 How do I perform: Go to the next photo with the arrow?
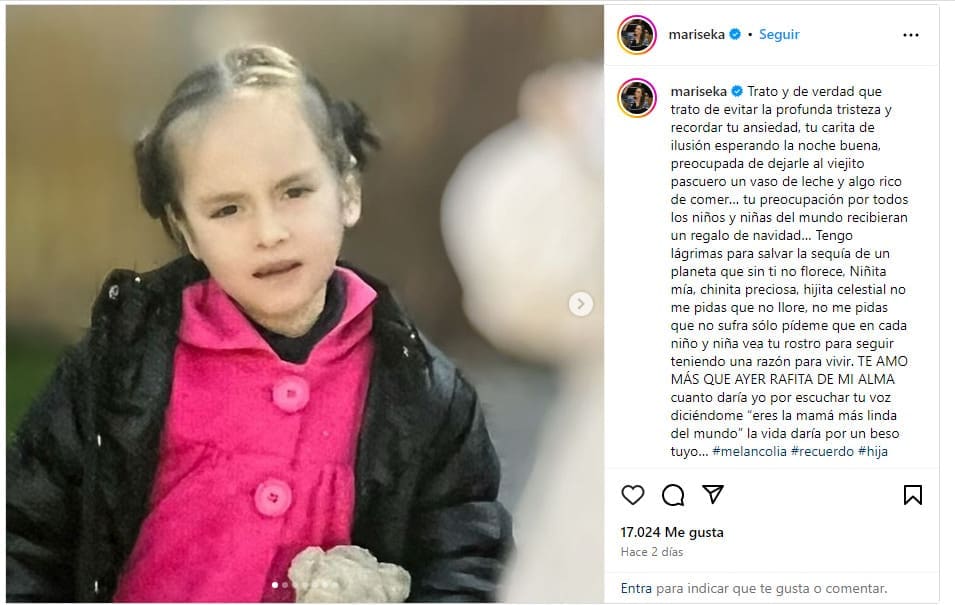pyautogui.click(x=580, y=303)
